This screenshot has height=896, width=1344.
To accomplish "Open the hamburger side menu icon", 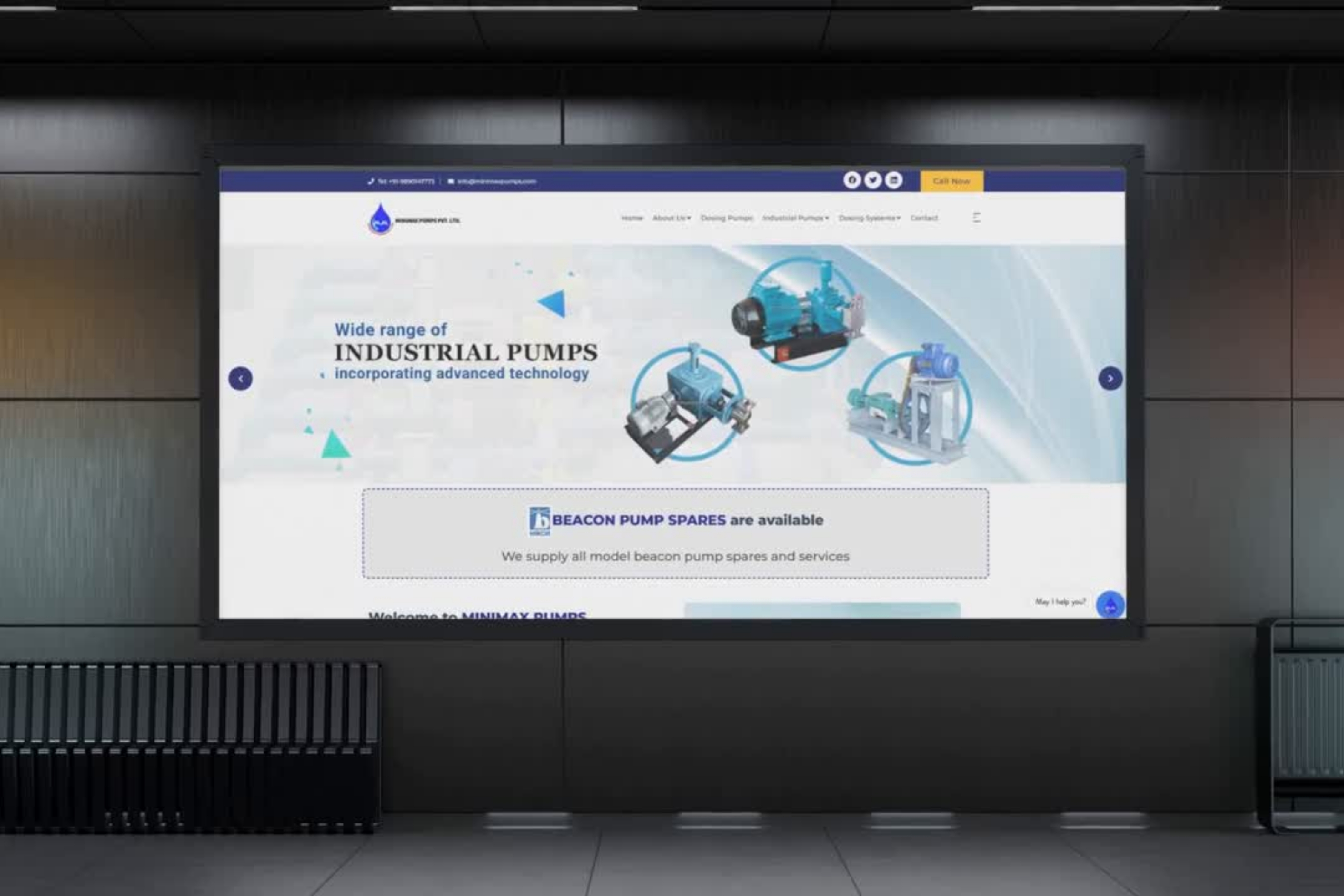I will (977, 218).
